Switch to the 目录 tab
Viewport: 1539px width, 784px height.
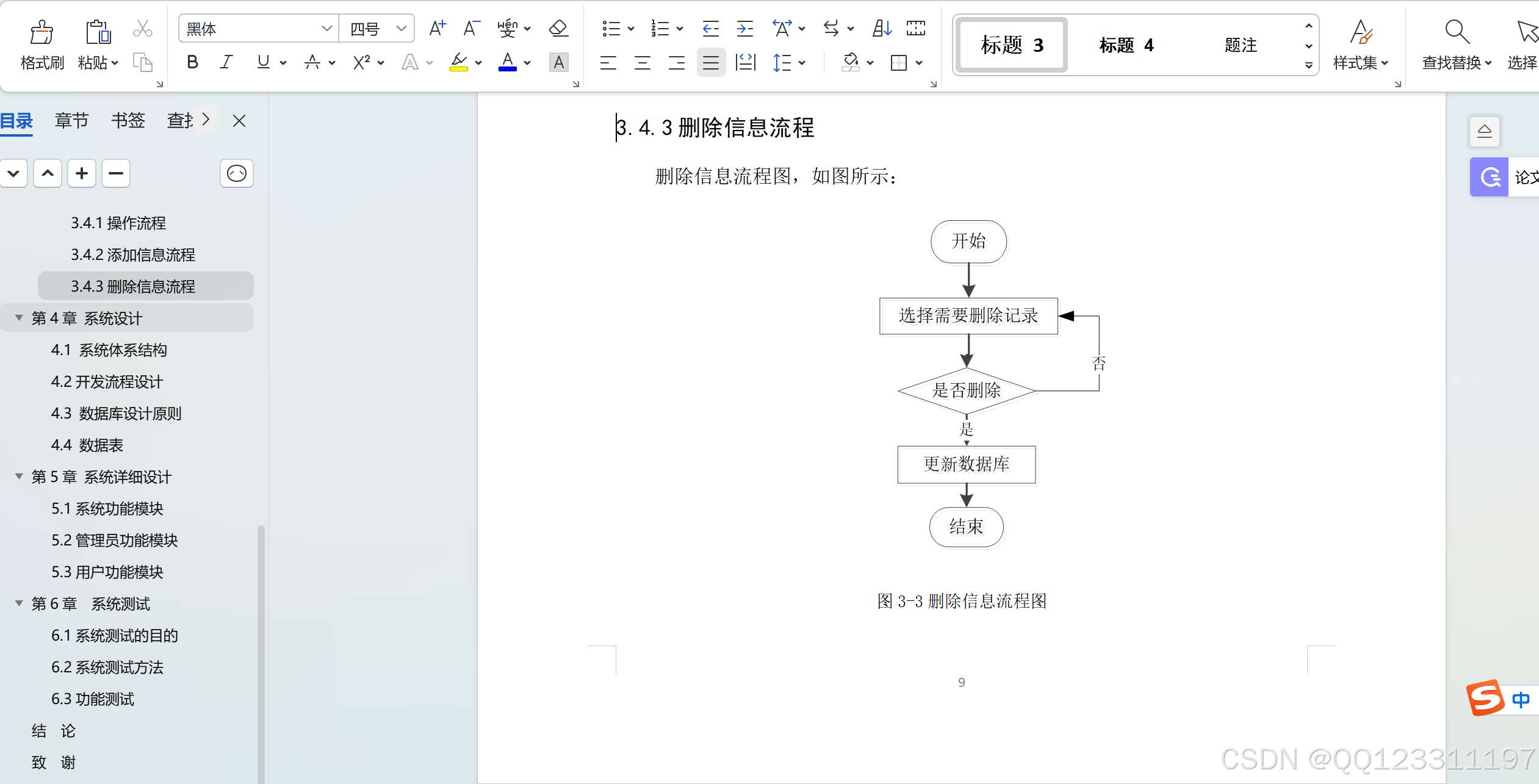[16, 120]
